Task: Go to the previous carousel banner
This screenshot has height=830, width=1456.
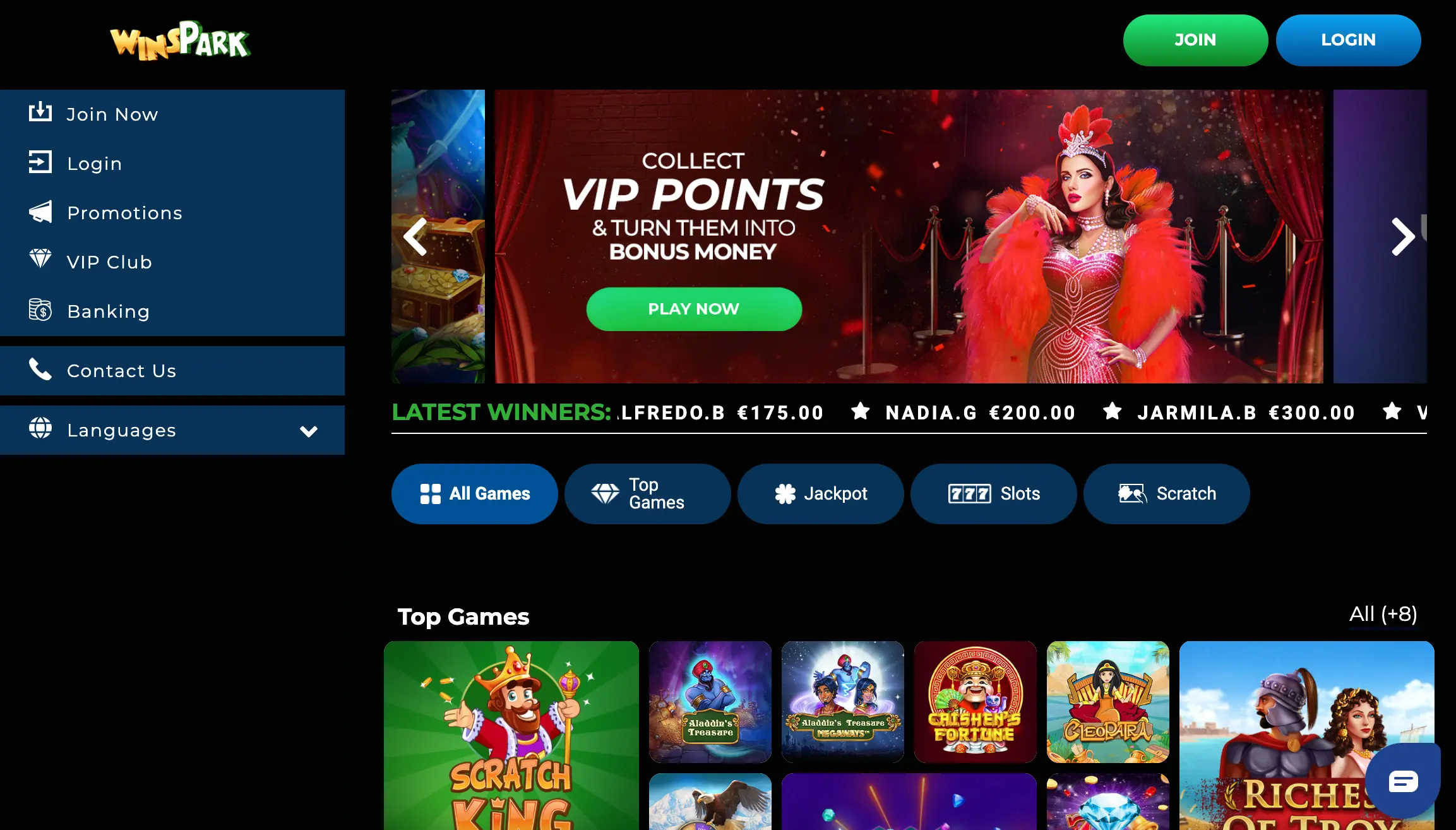Action: pos(415,237)
